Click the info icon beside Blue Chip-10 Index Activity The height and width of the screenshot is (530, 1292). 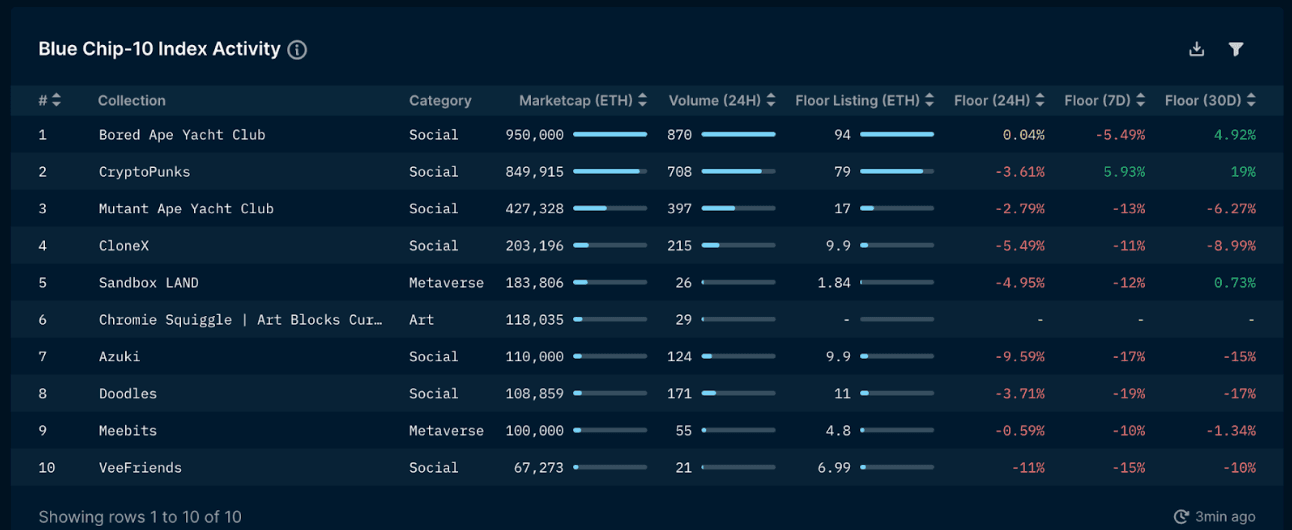[297, 50]
